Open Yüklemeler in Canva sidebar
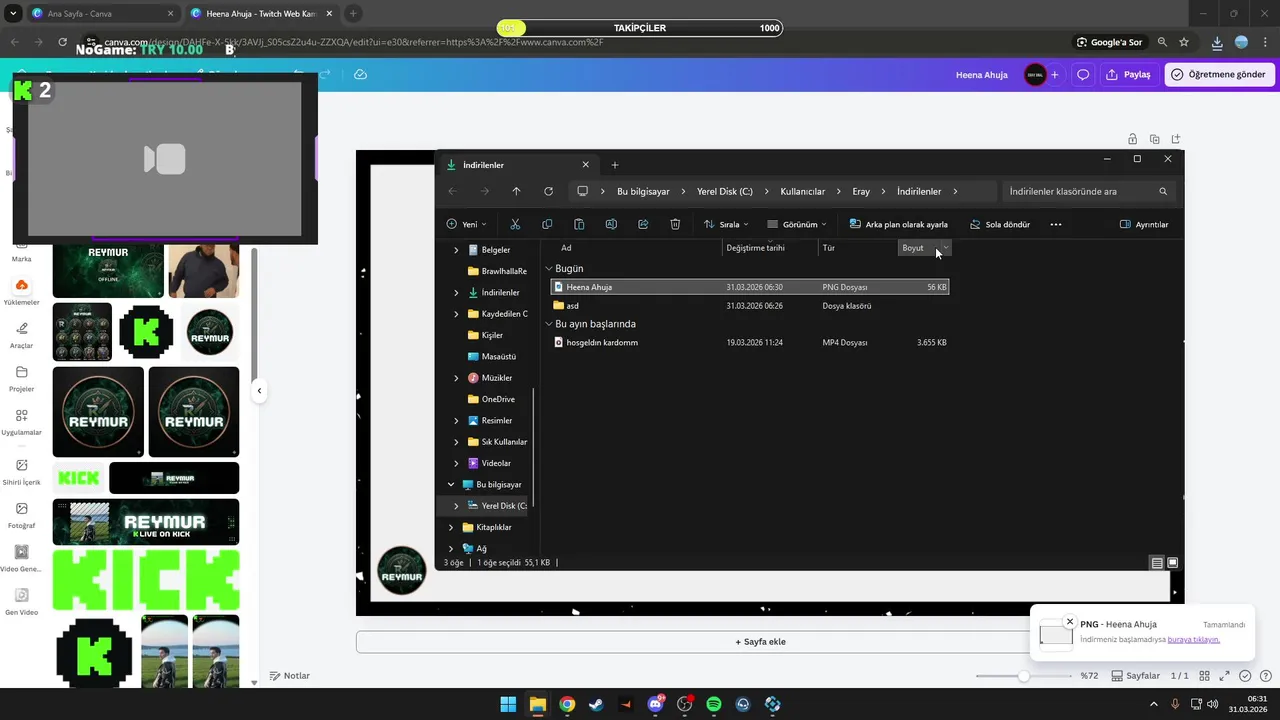Viewport: 1280px width, 720px height. [21, 291]
